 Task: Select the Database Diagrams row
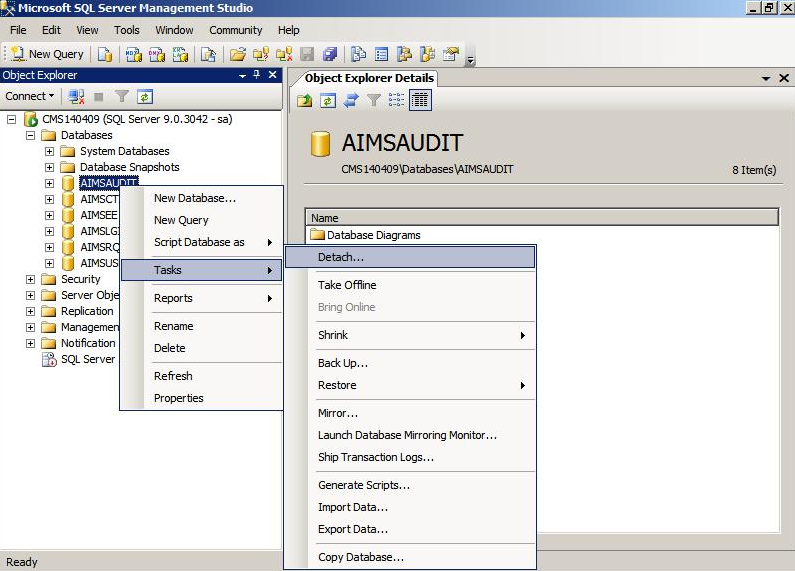tap(365, 235)
